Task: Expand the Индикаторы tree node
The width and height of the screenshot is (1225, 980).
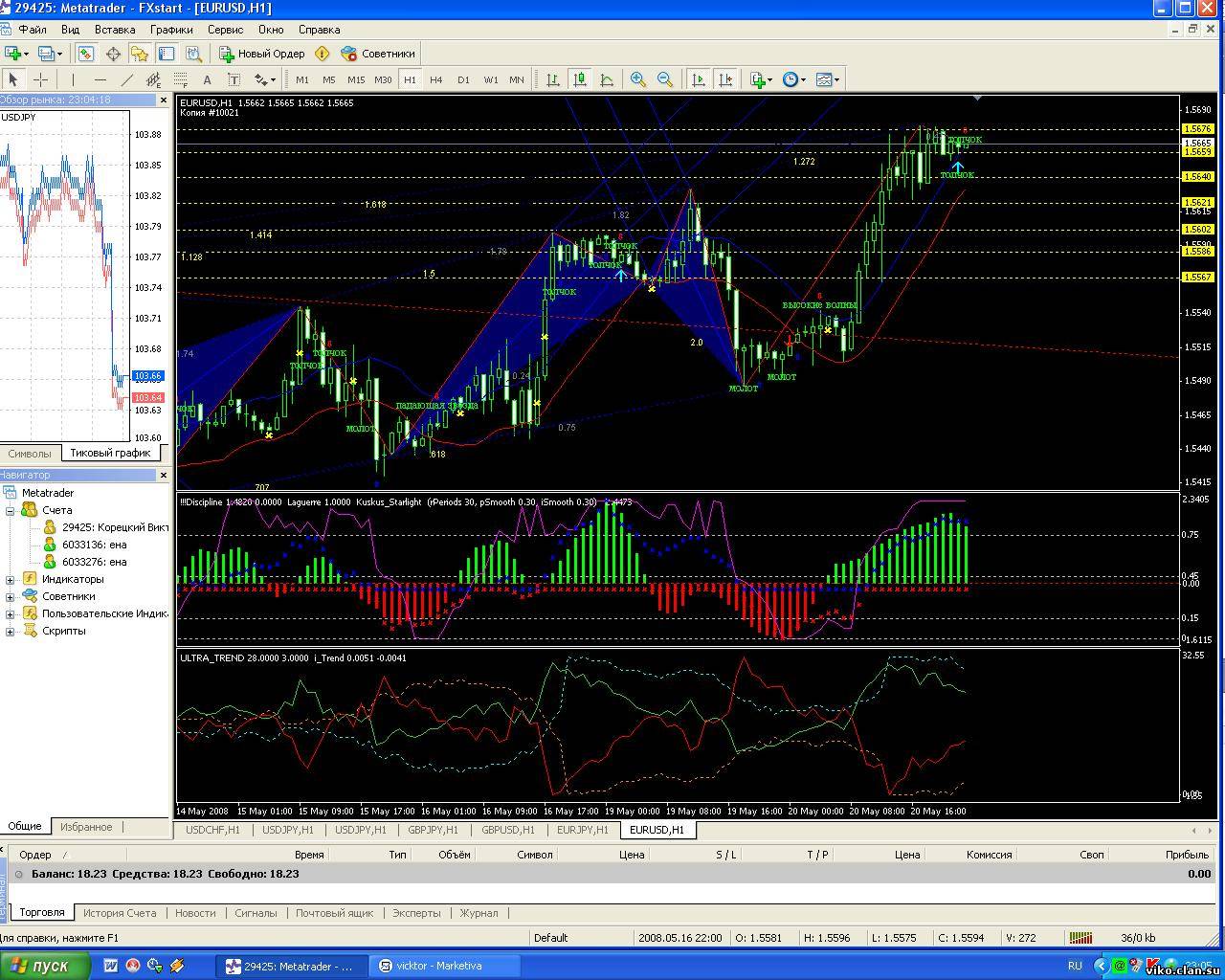Action: pyautogui.click(x=11, y=579)
